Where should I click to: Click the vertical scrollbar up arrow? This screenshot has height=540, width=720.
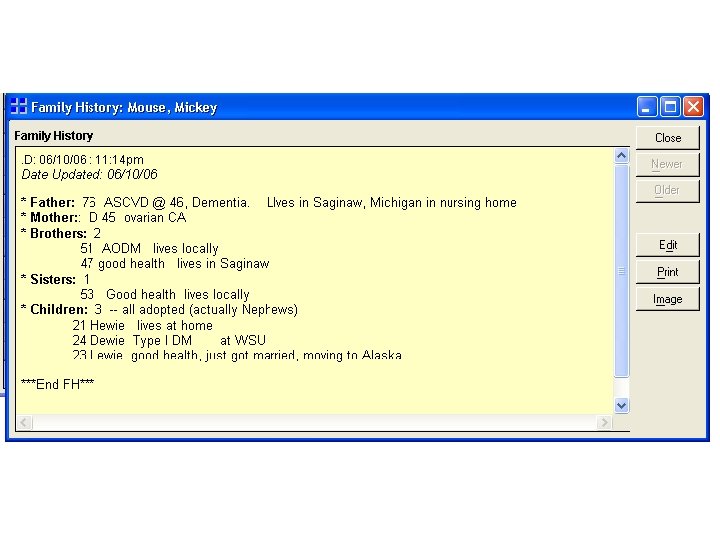(621, 156)
